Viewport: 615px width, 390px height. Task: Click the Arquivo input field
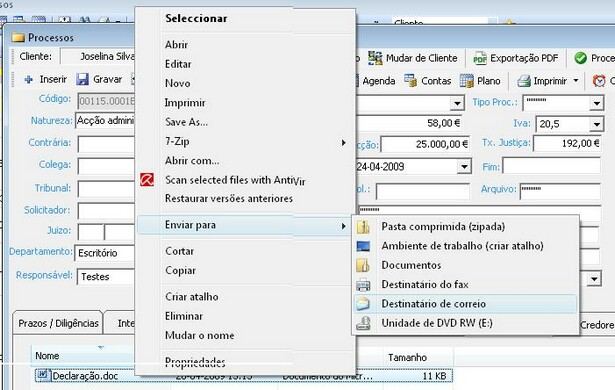coord(560,192)
